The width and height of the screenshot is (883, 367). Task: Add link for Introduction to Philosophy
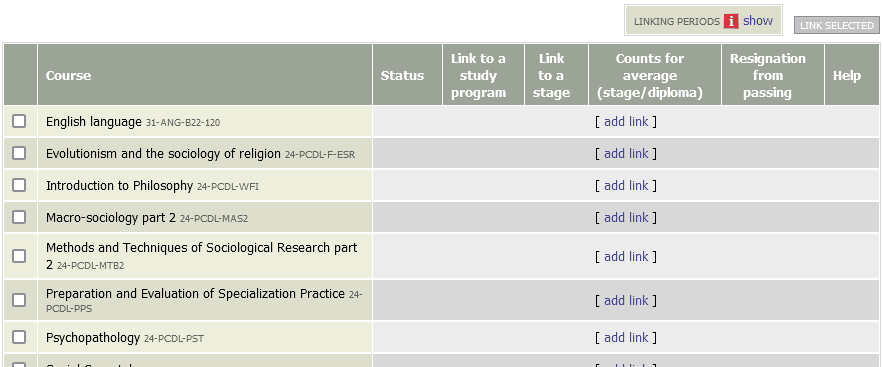[x=626, y=185]
